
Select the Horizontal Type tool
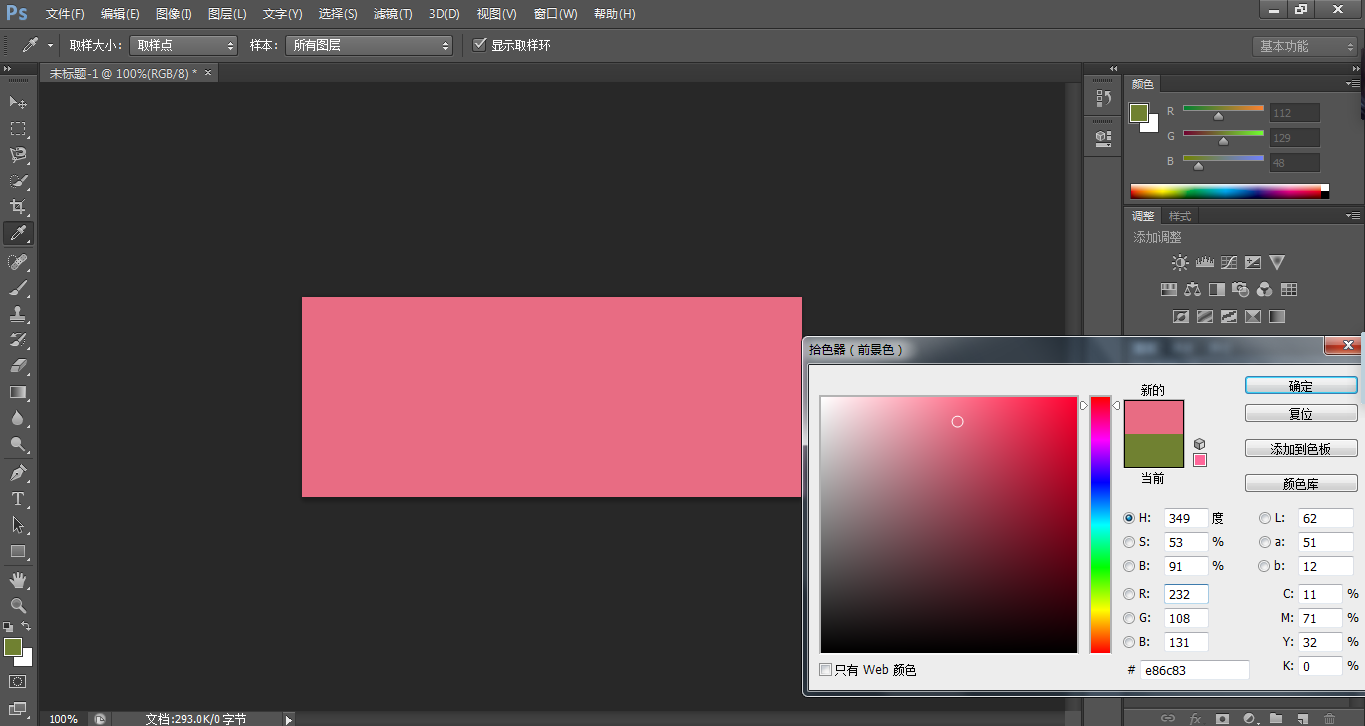(x=18, y=499)
